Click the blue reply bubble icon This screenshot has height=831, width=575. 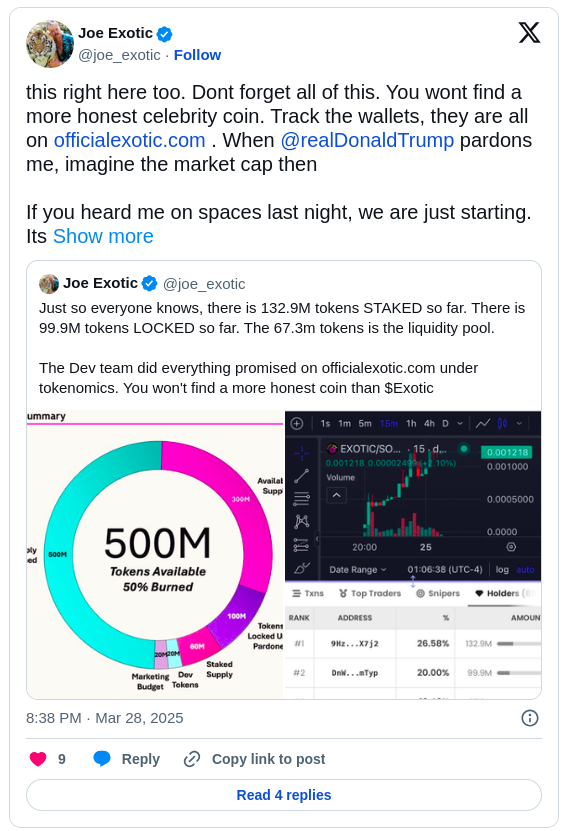coord(102,759)
